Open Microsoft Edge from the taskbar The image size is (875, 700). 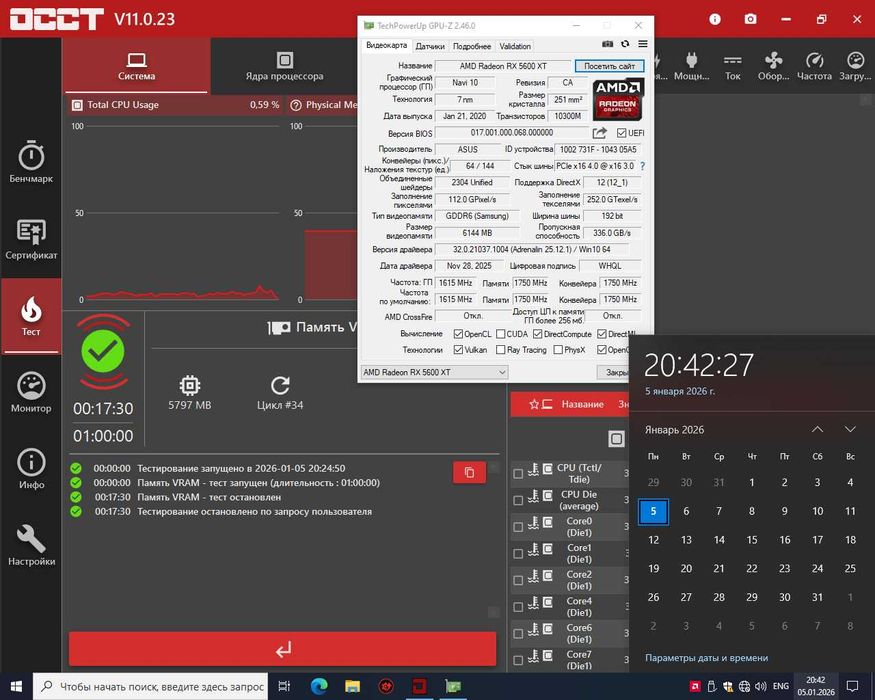[319, 687]
